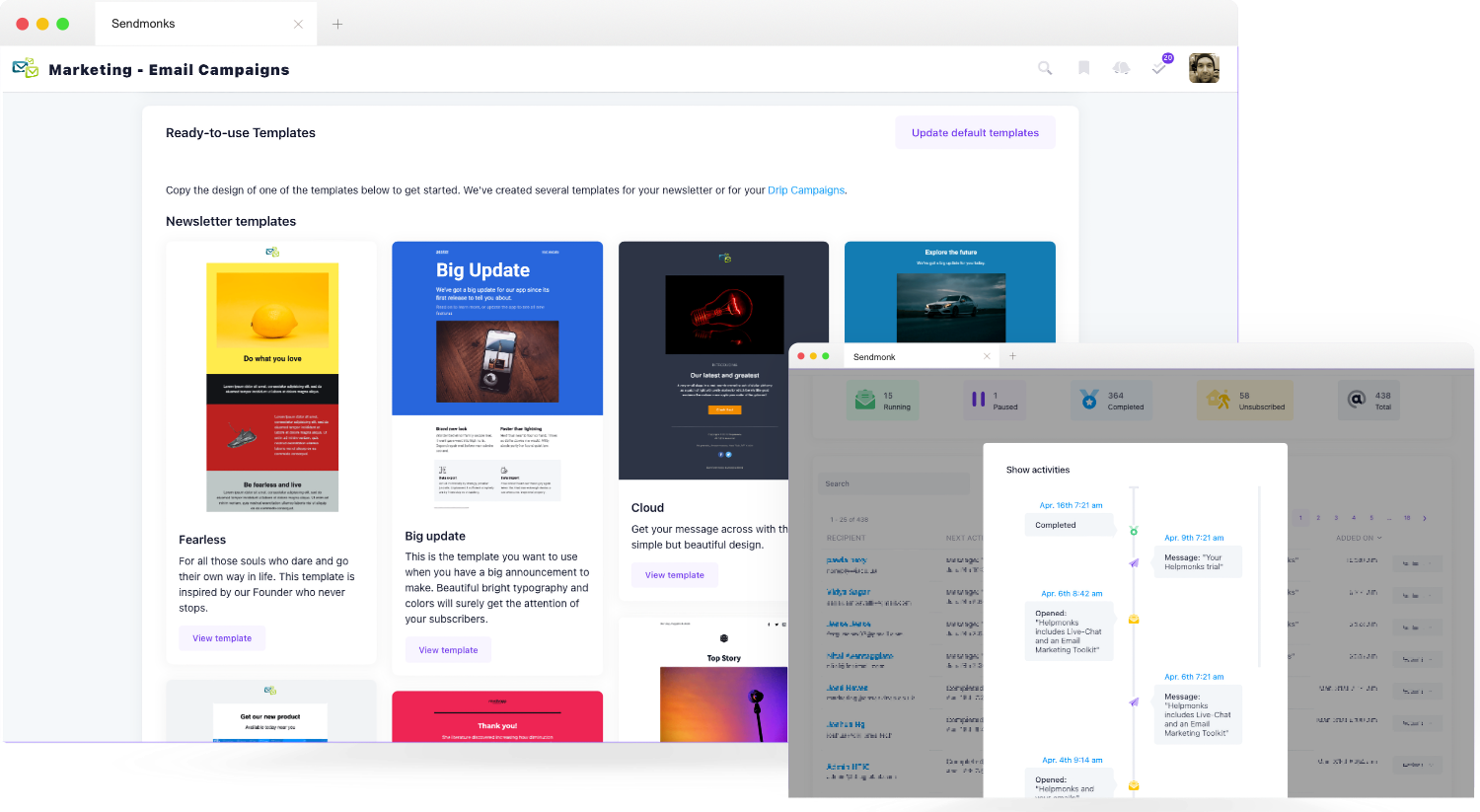Viewport: 1480px width, 812px height.
Task: Click the user profile avatar
Action: [x=1204, y=68]
